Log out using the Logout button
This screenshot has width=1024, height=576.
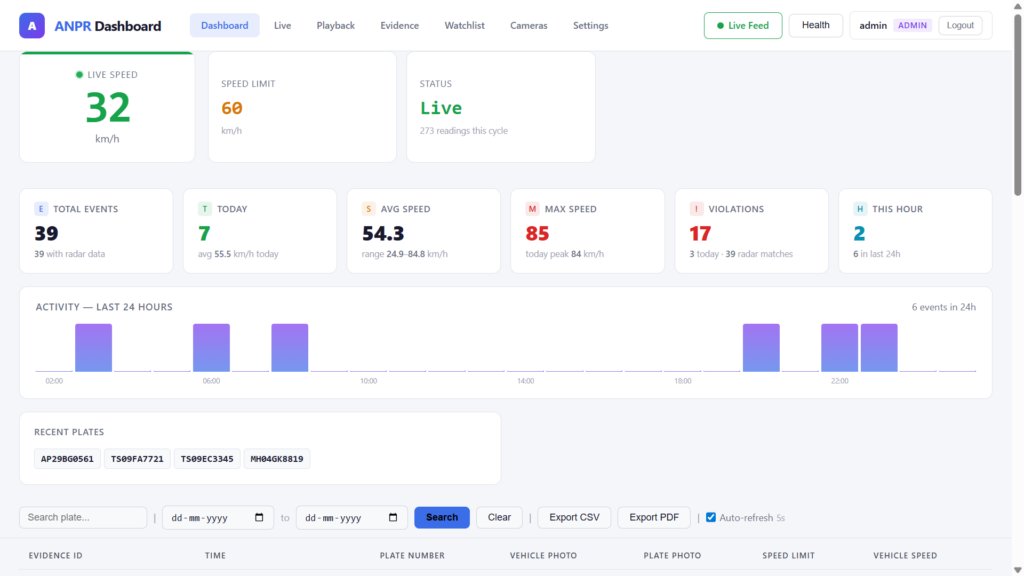point(960,25)
